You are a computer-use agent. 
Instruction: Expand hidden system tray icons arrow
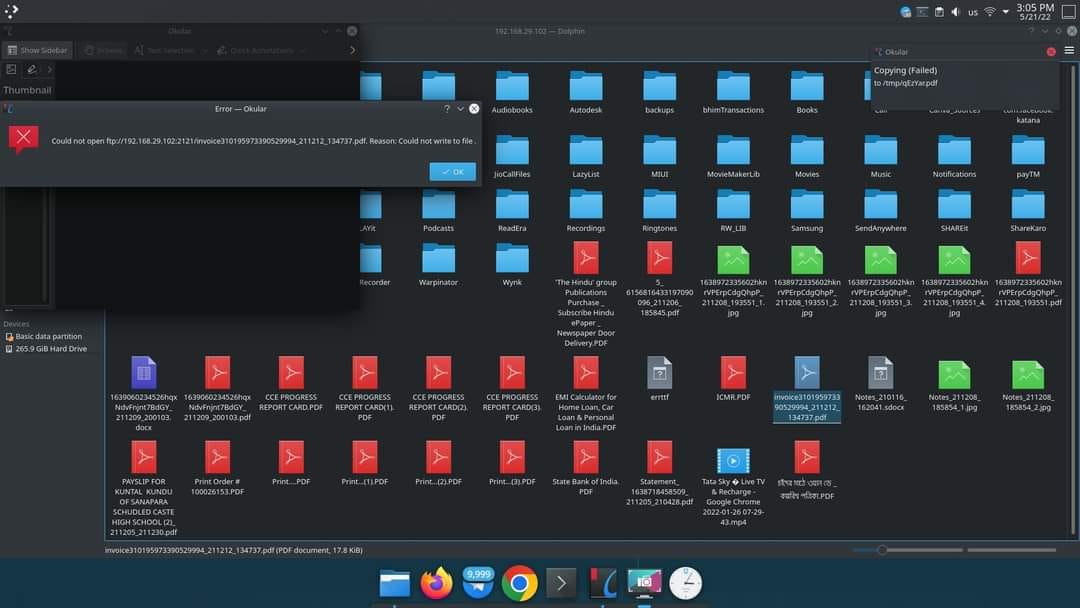coord(1006,12)
